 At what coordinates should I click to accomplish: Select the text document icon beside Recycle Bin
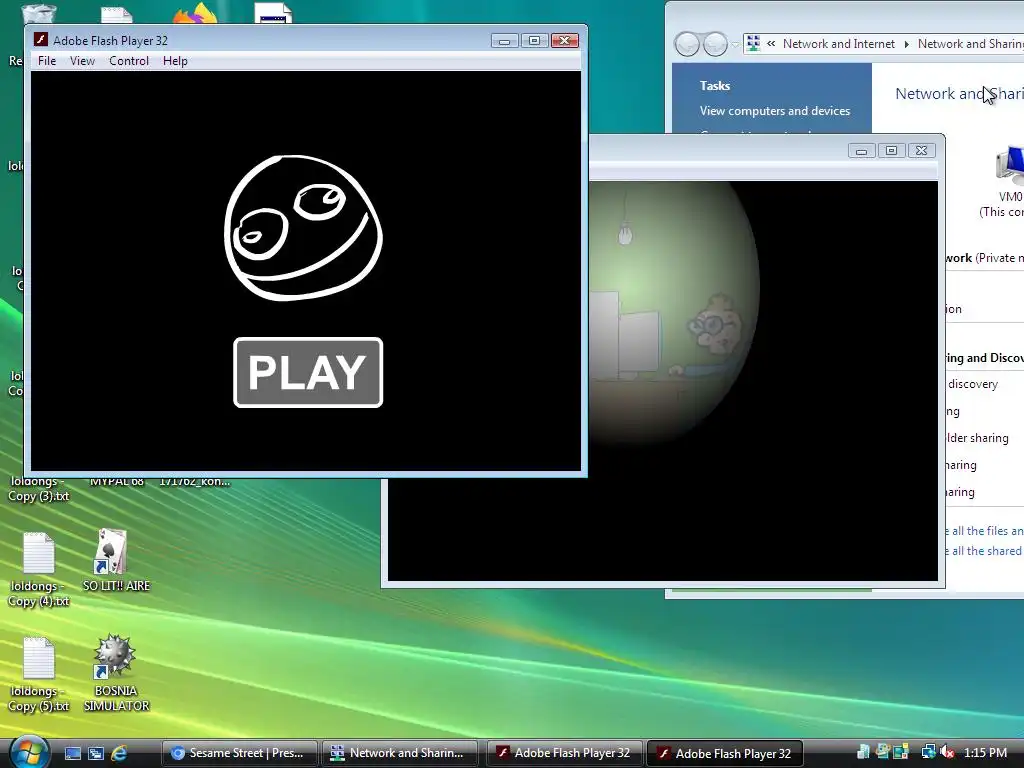point(117,14)
